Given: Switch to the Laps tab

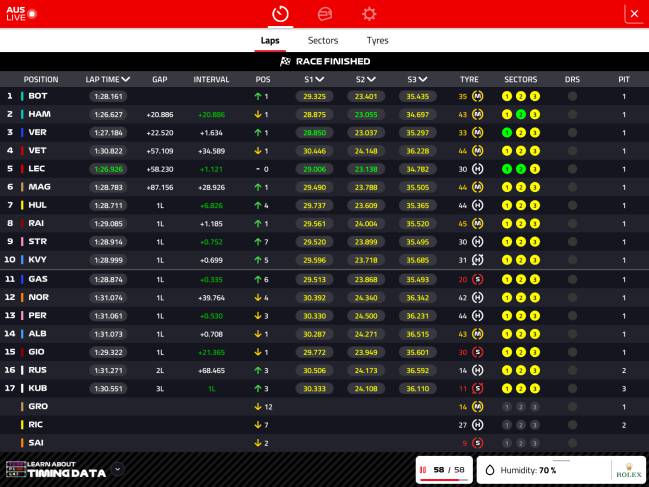Looking at the screenshot, I should [270, 41].
